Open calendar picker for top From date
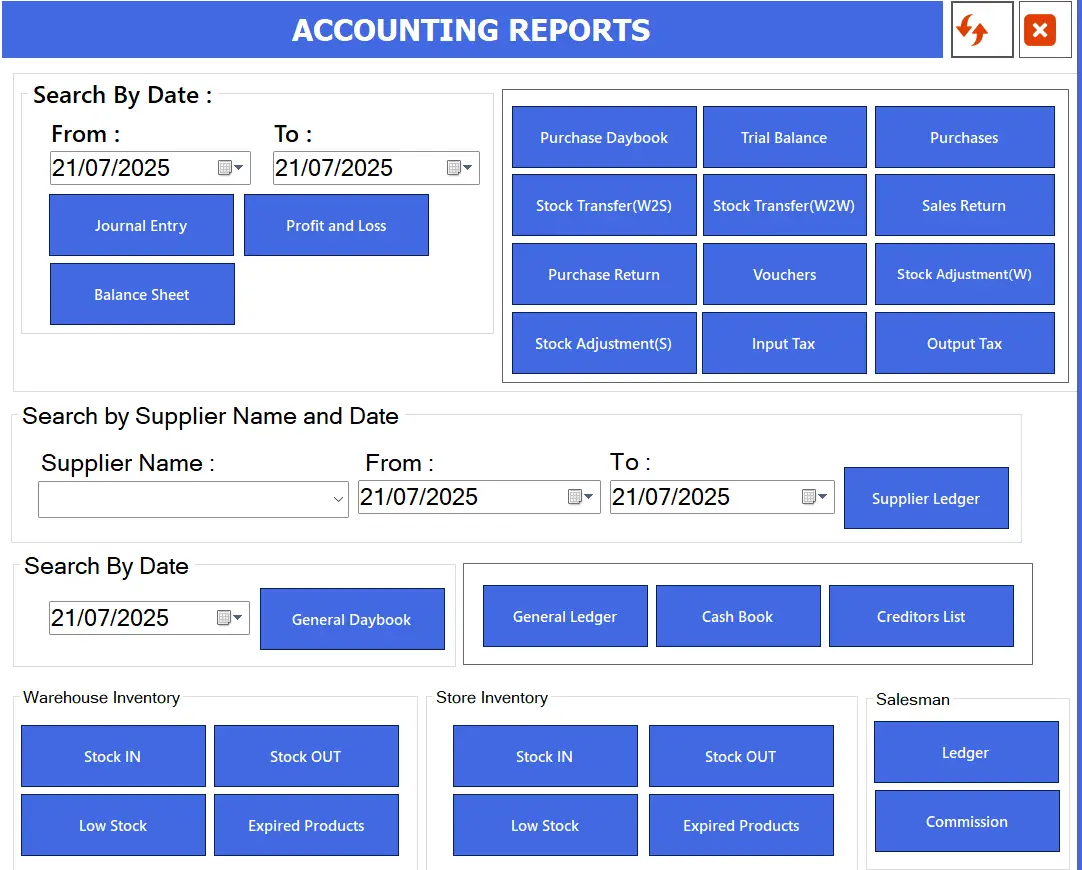1082x870 pixels. pos(230,168)
